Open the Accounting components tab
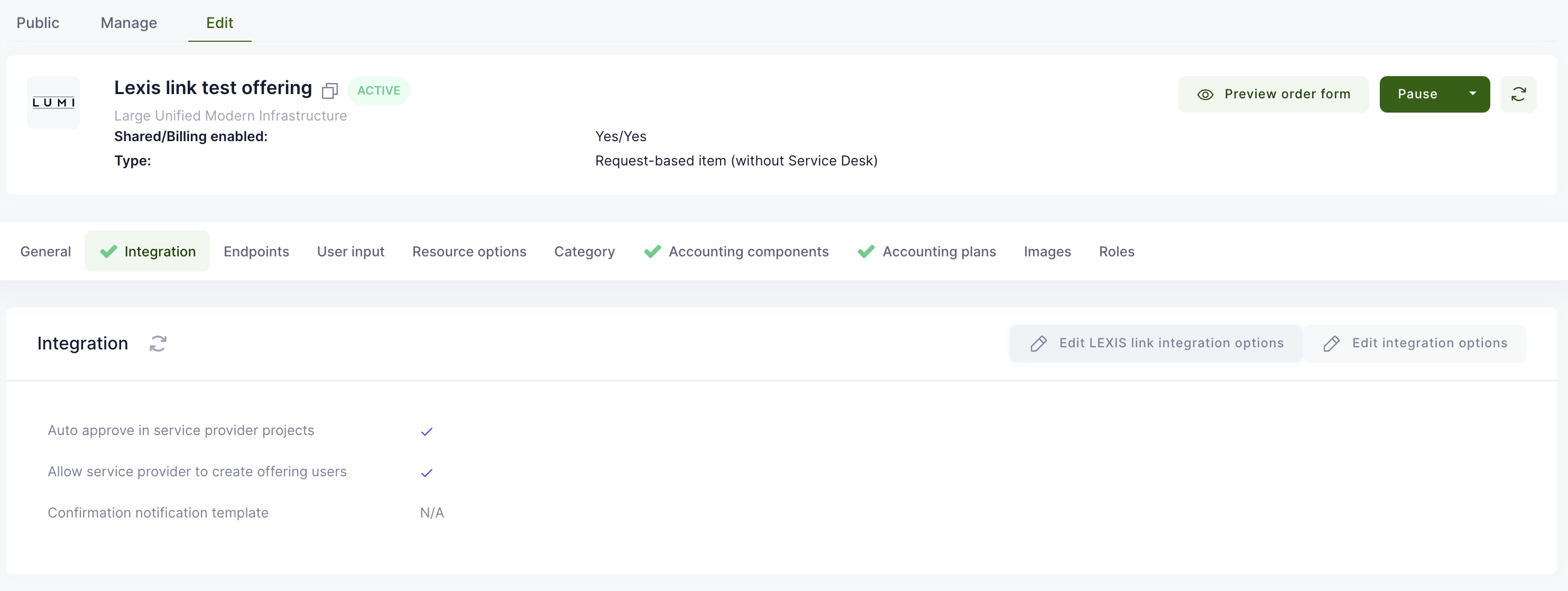The image size is (1568, 591). (x=748, y=252)
